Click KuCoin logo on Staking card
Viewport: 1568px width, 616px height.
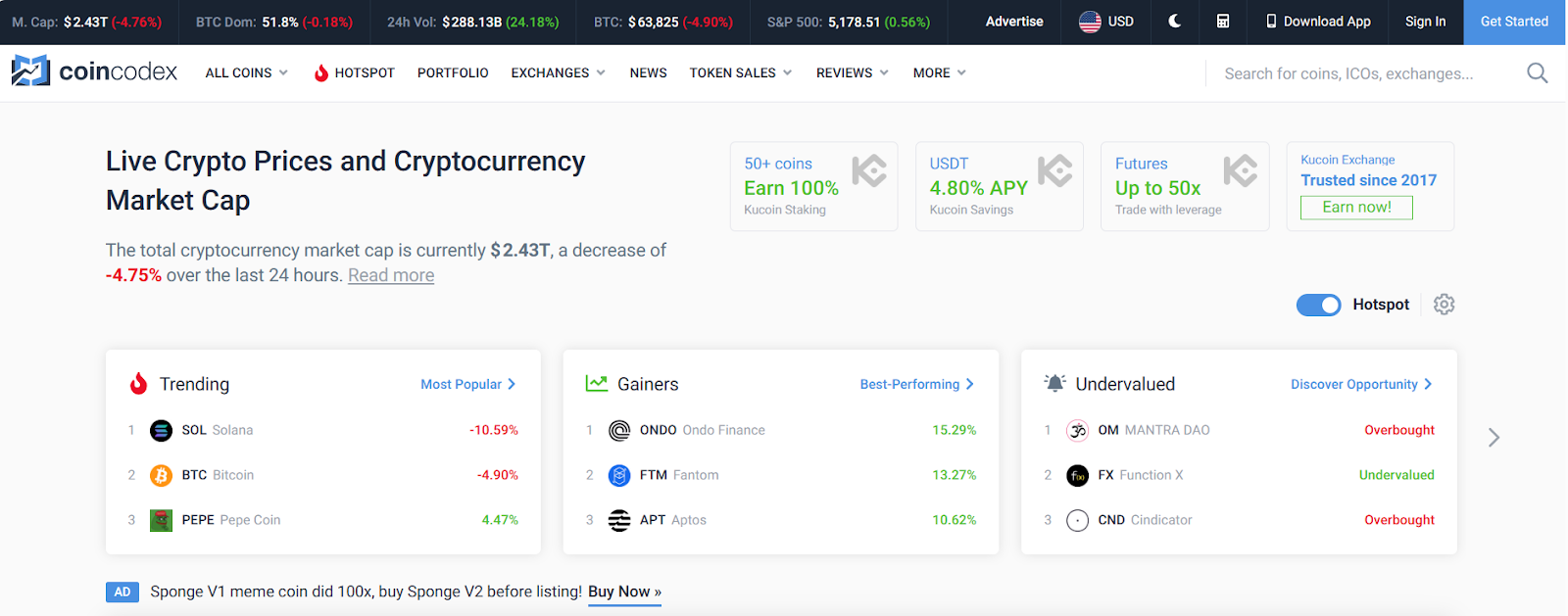[869, 171]
